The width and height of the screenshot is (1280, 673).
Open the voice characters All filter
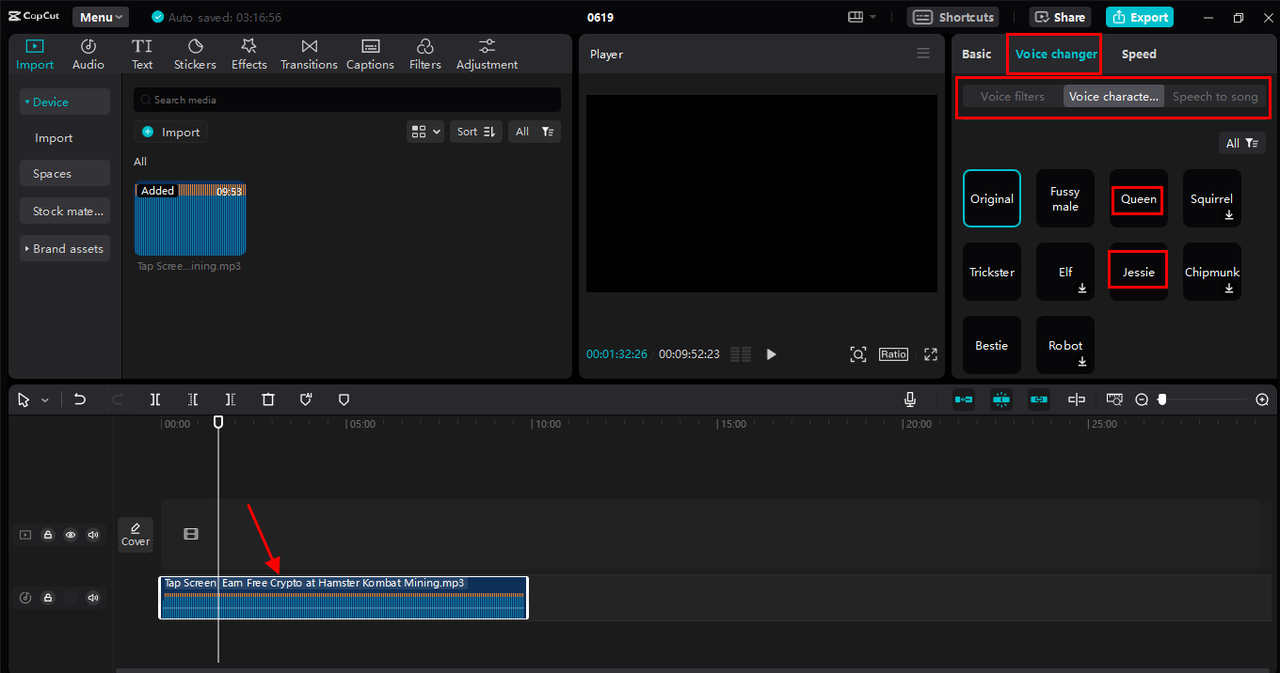point(1242,143)
